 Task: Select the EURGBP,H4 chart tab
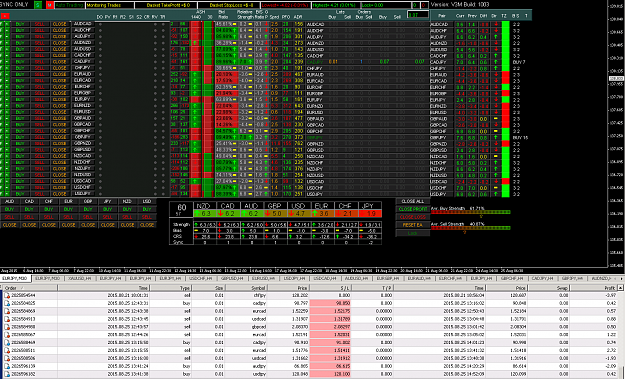(x=388, y=279)
